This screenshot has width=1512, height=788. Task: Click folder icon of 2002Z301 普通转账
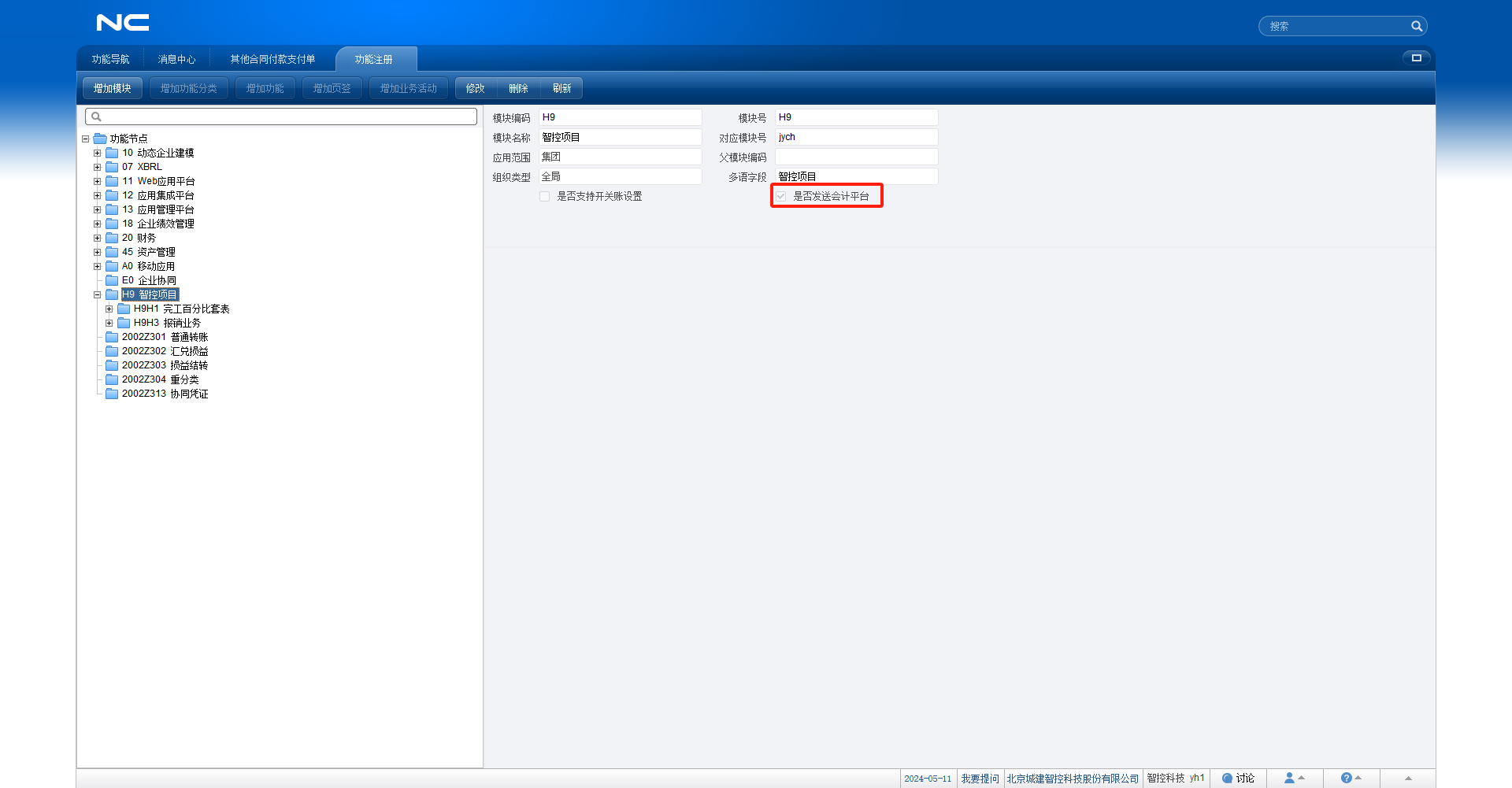pyautogui.click(x=112, y=337)
